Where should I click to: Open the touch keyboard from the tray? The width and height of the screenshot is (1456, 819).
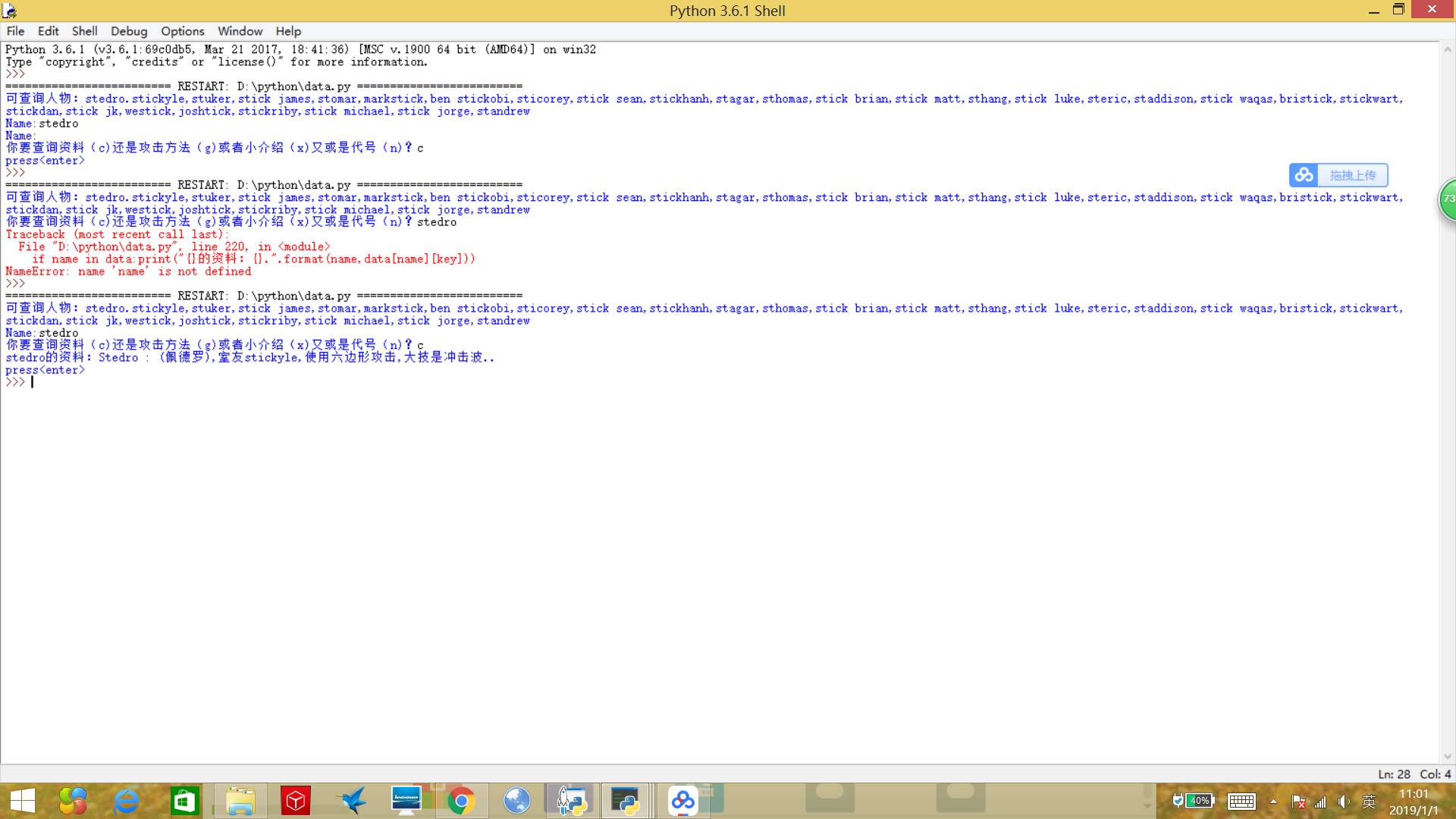(x=1241, y=802)
